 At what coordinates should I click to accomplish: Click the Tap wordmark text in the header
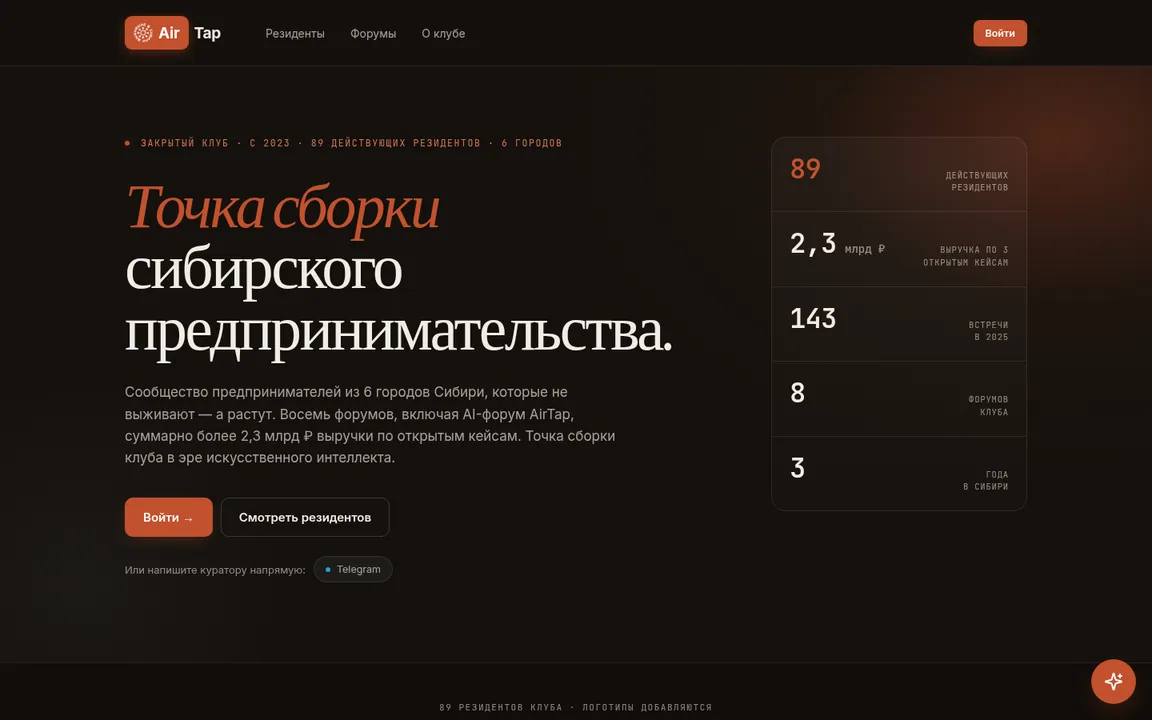point(207,33)
